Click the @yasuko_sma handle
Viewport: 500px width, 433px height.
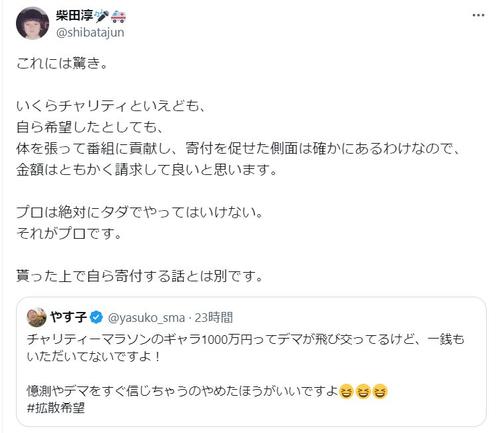pyautogui.click(x=146, y=318)
